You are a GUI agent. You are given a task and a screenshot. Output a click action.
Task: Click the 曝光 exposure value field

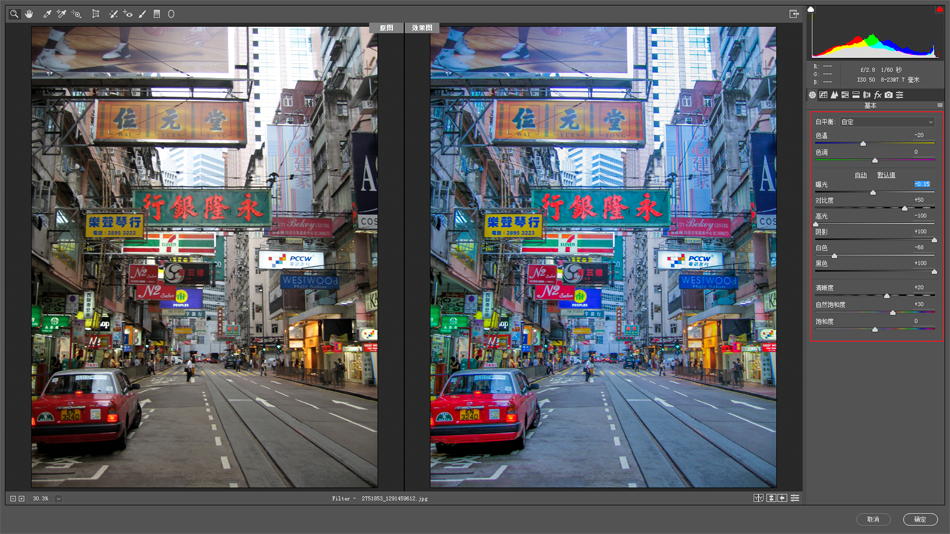tap(922, 184)
